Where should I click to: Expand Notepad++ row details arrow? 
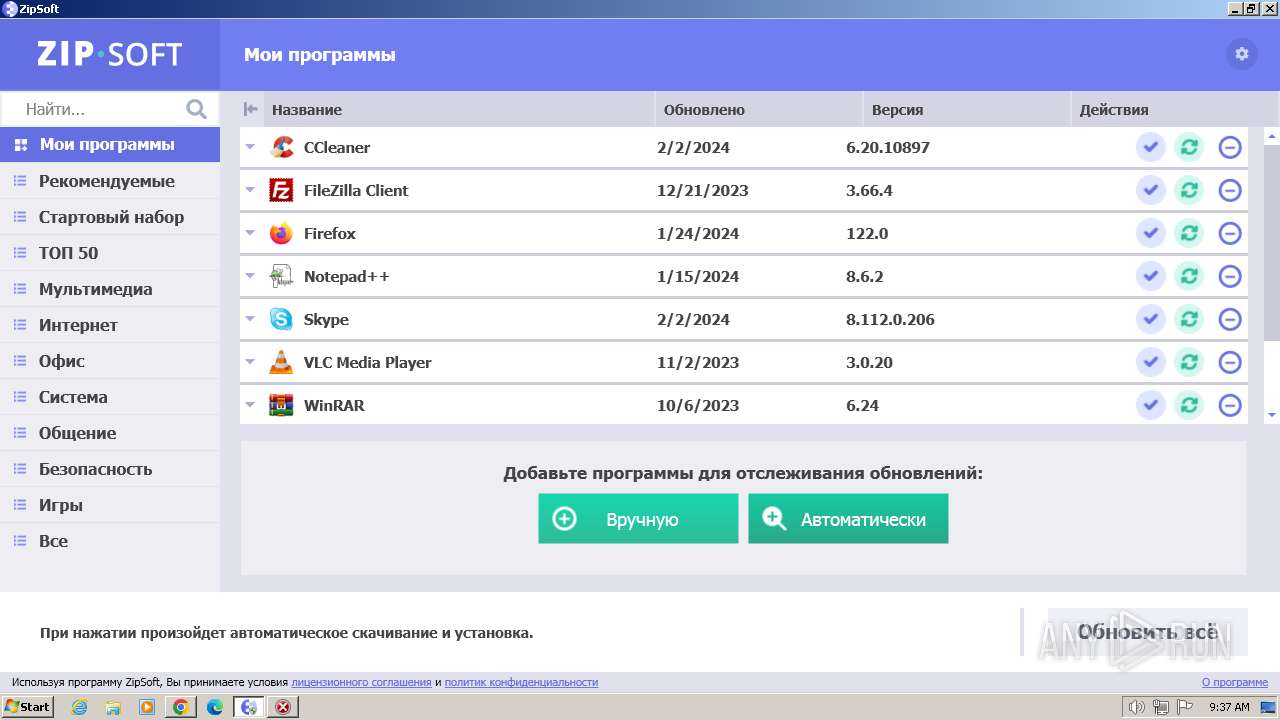[250, 276]
